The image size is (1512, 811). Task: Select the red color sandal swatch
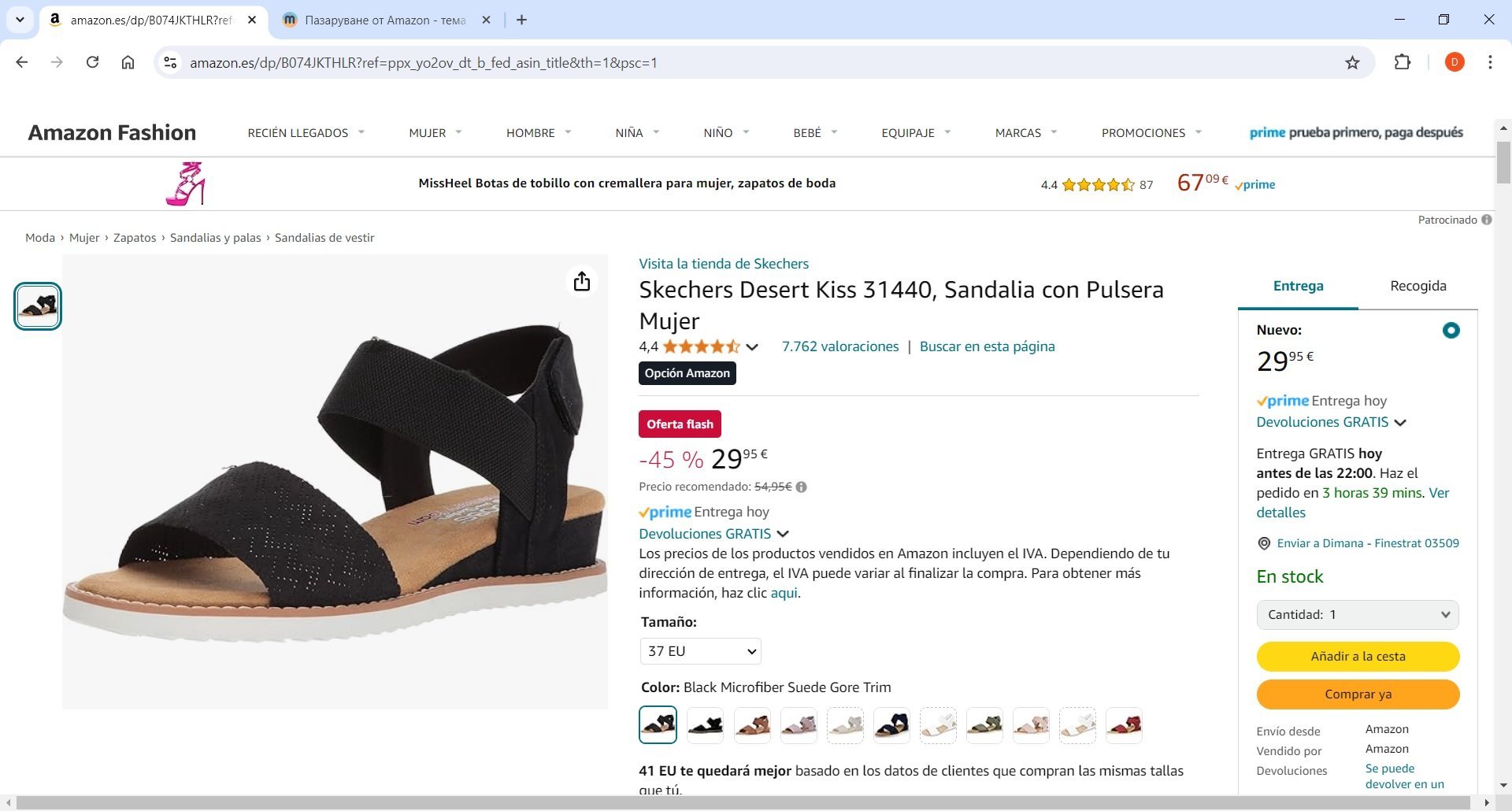(1124, 725)
